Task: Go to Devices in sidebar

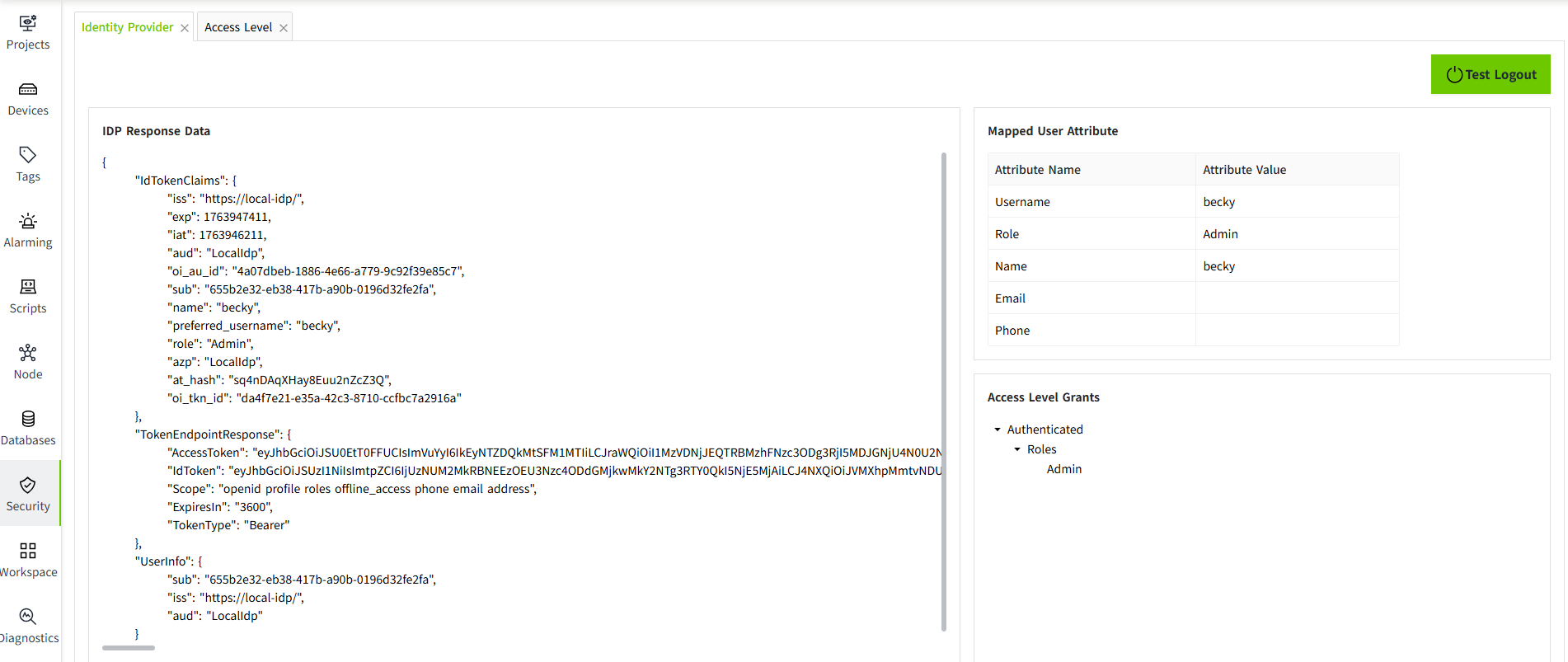Action: tap(28, 90)
